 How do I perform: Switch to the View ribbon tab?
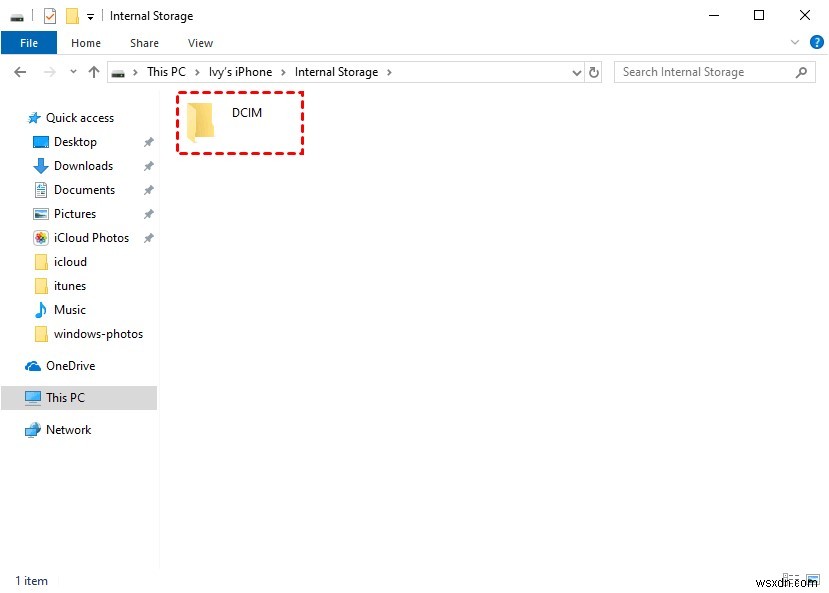point(200,43)
